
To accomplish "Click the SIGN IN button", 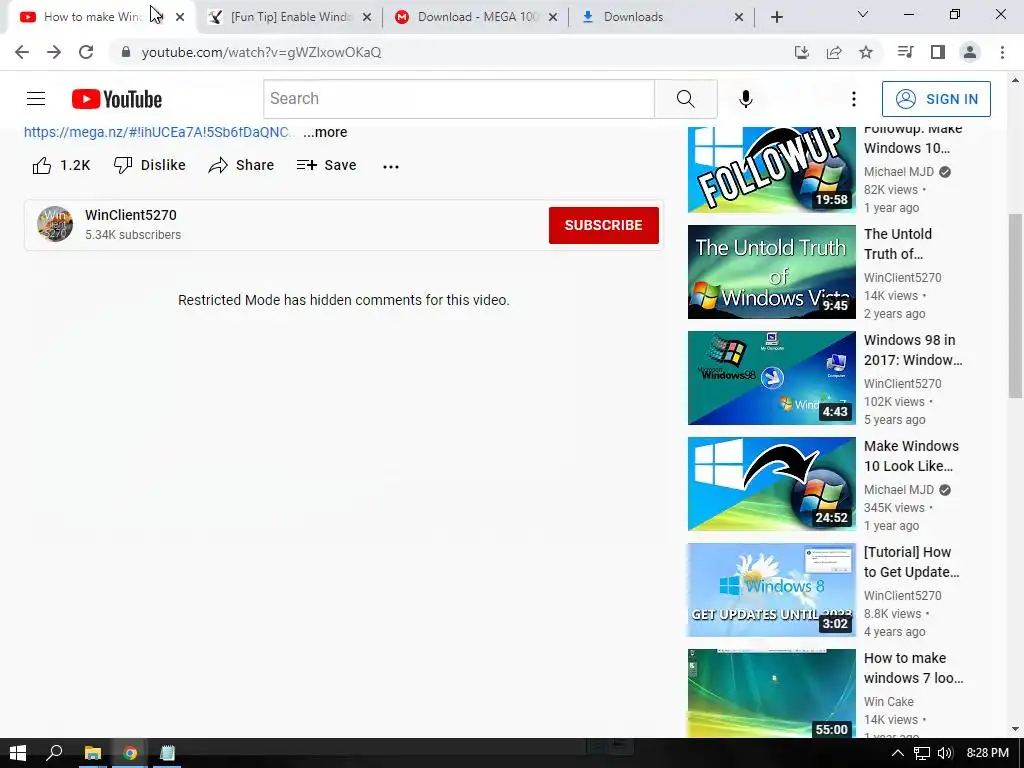I will coord(936,99).
